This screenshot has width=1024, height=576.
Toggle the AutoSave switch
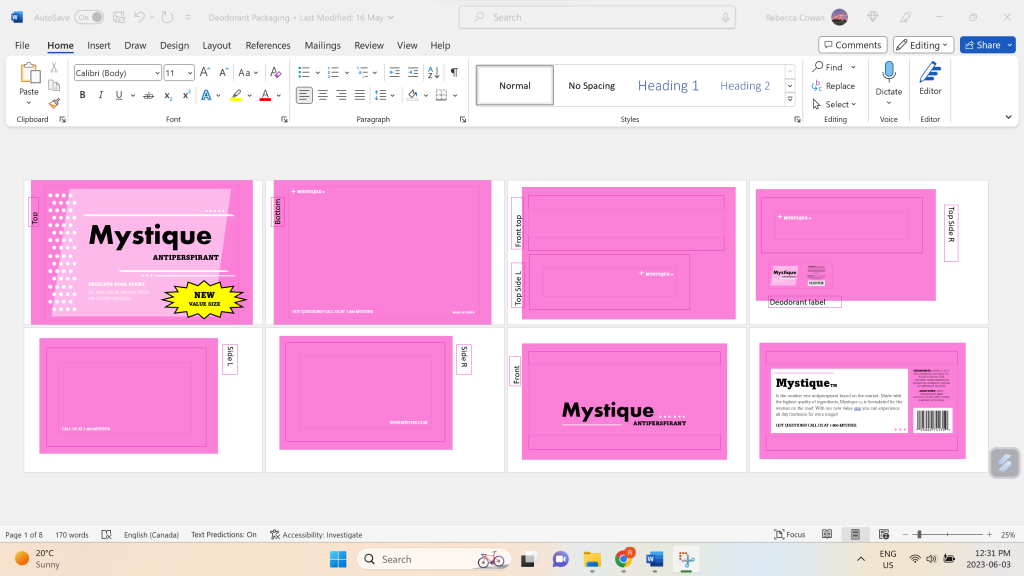(88, 17)
